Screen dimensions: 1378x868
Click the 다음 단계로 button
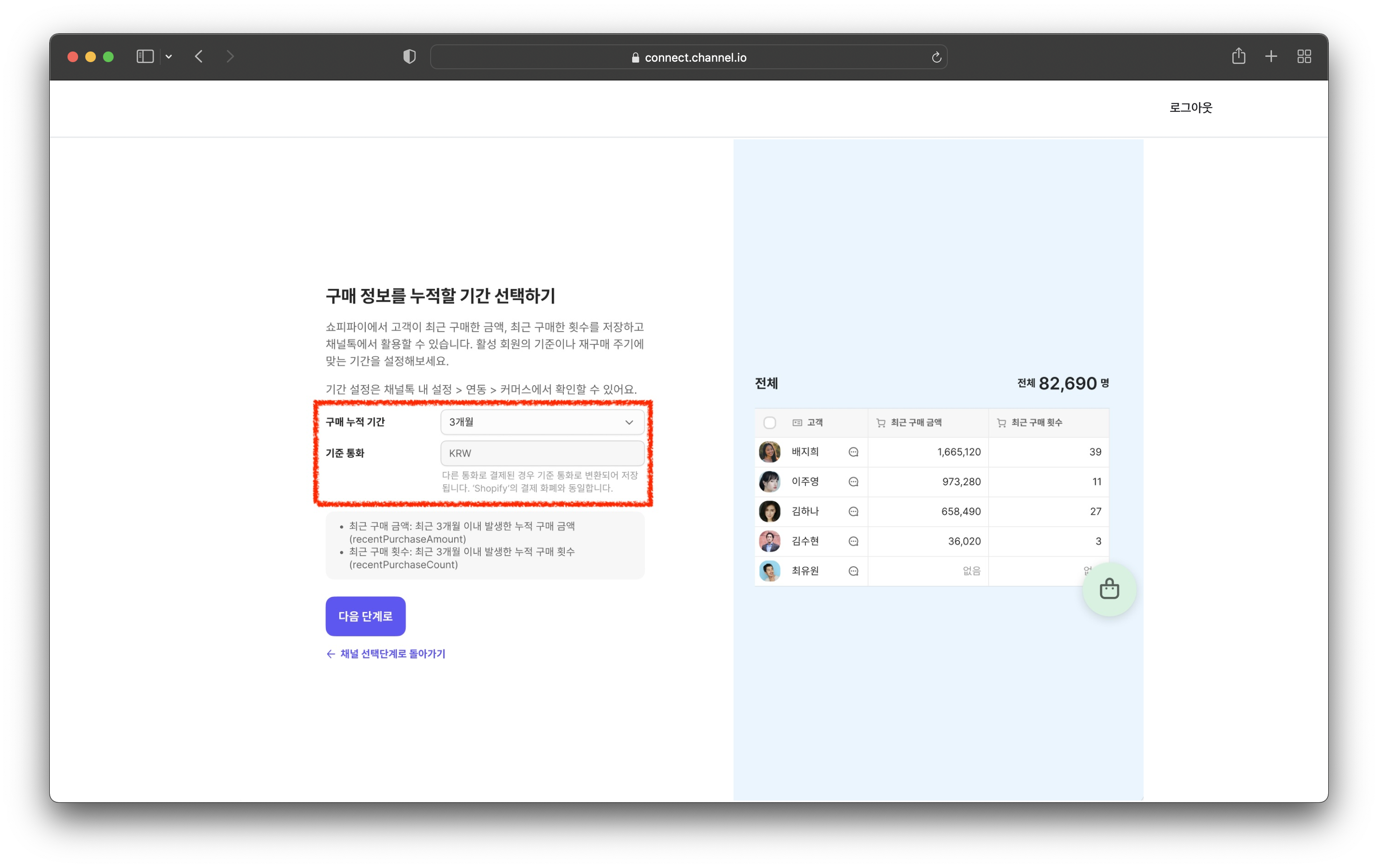coord(365,616)
